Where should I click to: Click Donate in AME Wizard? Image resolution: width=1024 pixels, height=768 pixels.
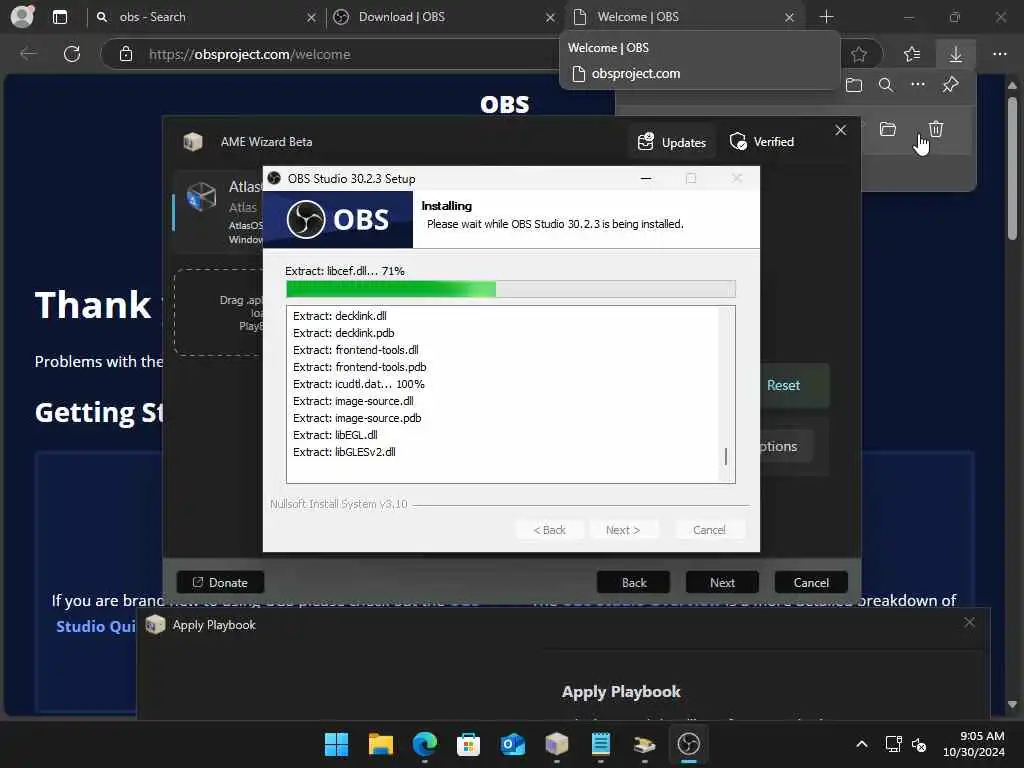[220, 583]
